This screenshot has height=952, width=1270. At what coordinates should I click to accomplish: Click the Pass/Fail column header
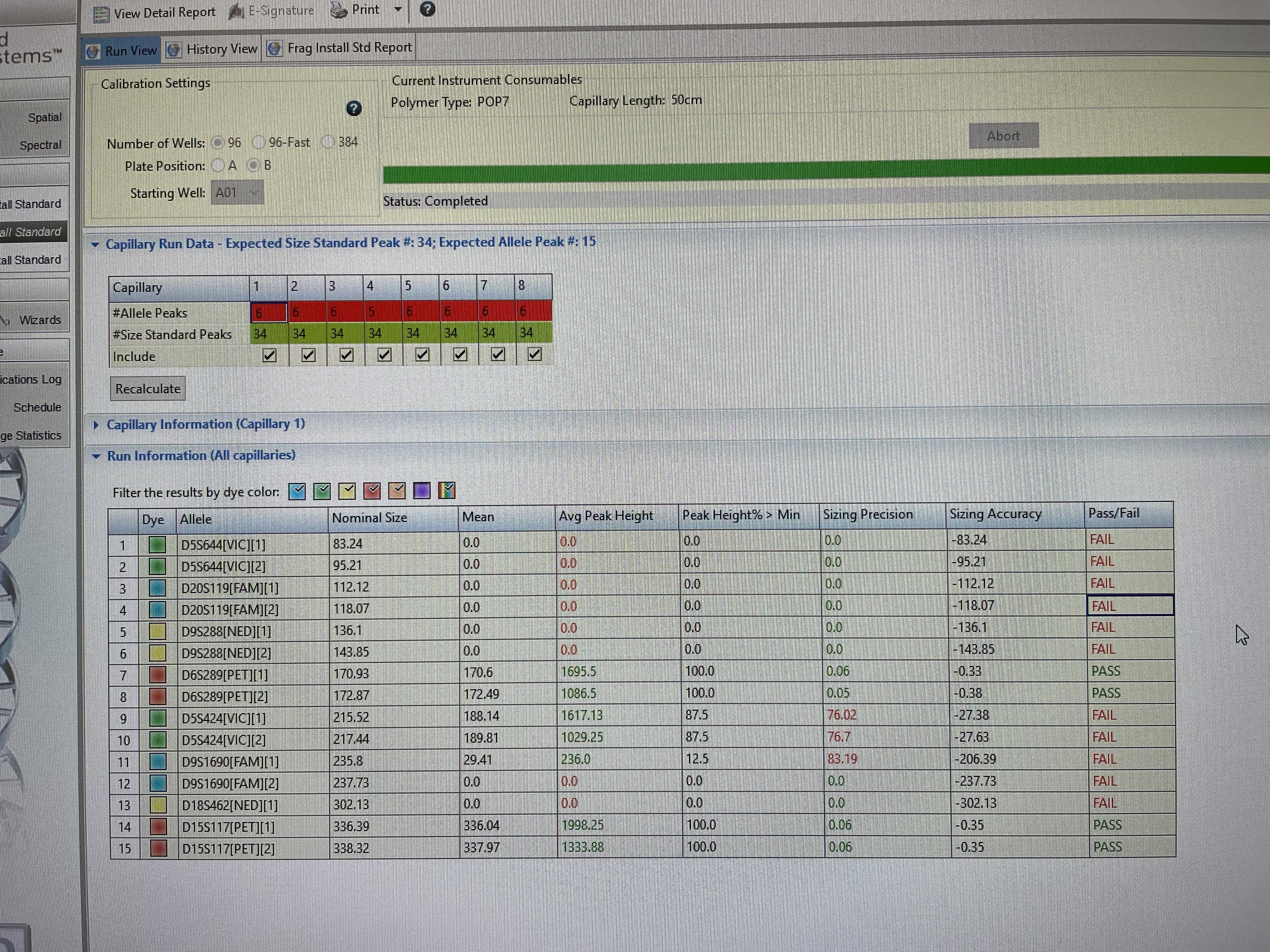tap(1129, 513)
